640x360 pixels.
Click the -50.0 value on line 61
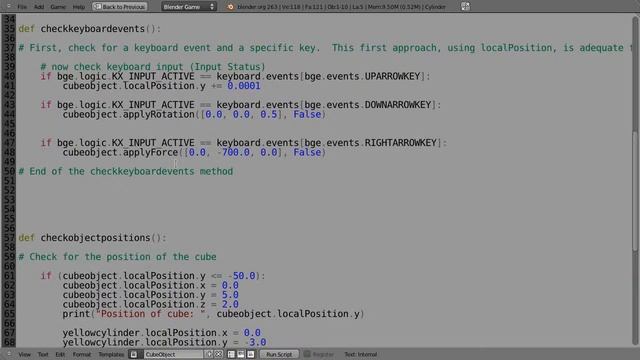pos(241,276)
